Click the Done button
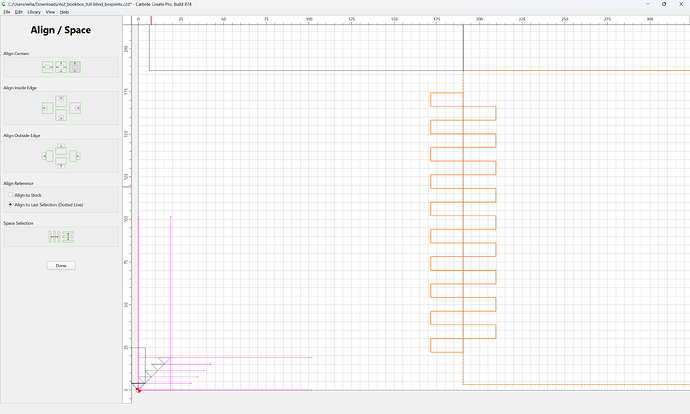Viewport: 690px width, 414px height. coord(61,266)
